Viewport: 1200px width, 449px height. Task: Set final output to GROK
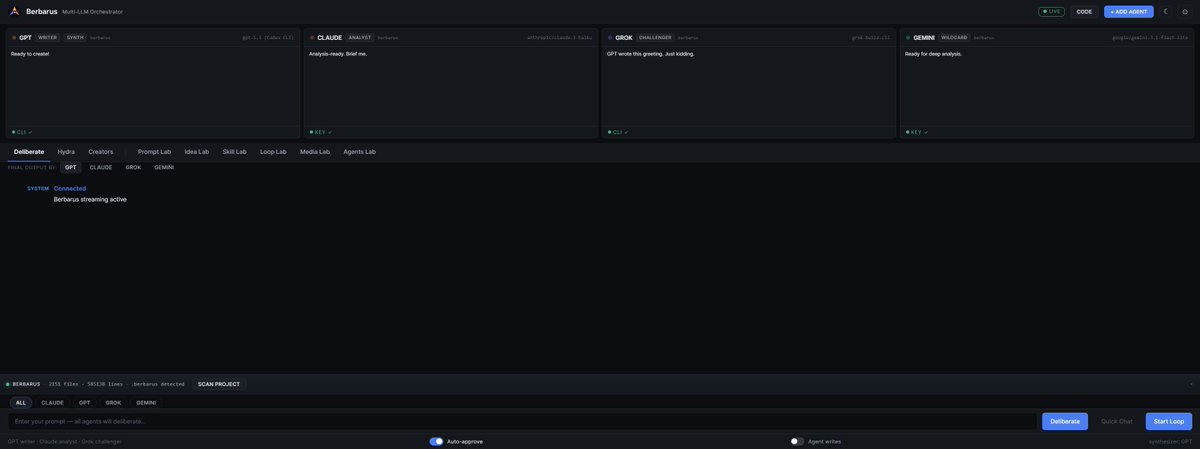point(133,167)
